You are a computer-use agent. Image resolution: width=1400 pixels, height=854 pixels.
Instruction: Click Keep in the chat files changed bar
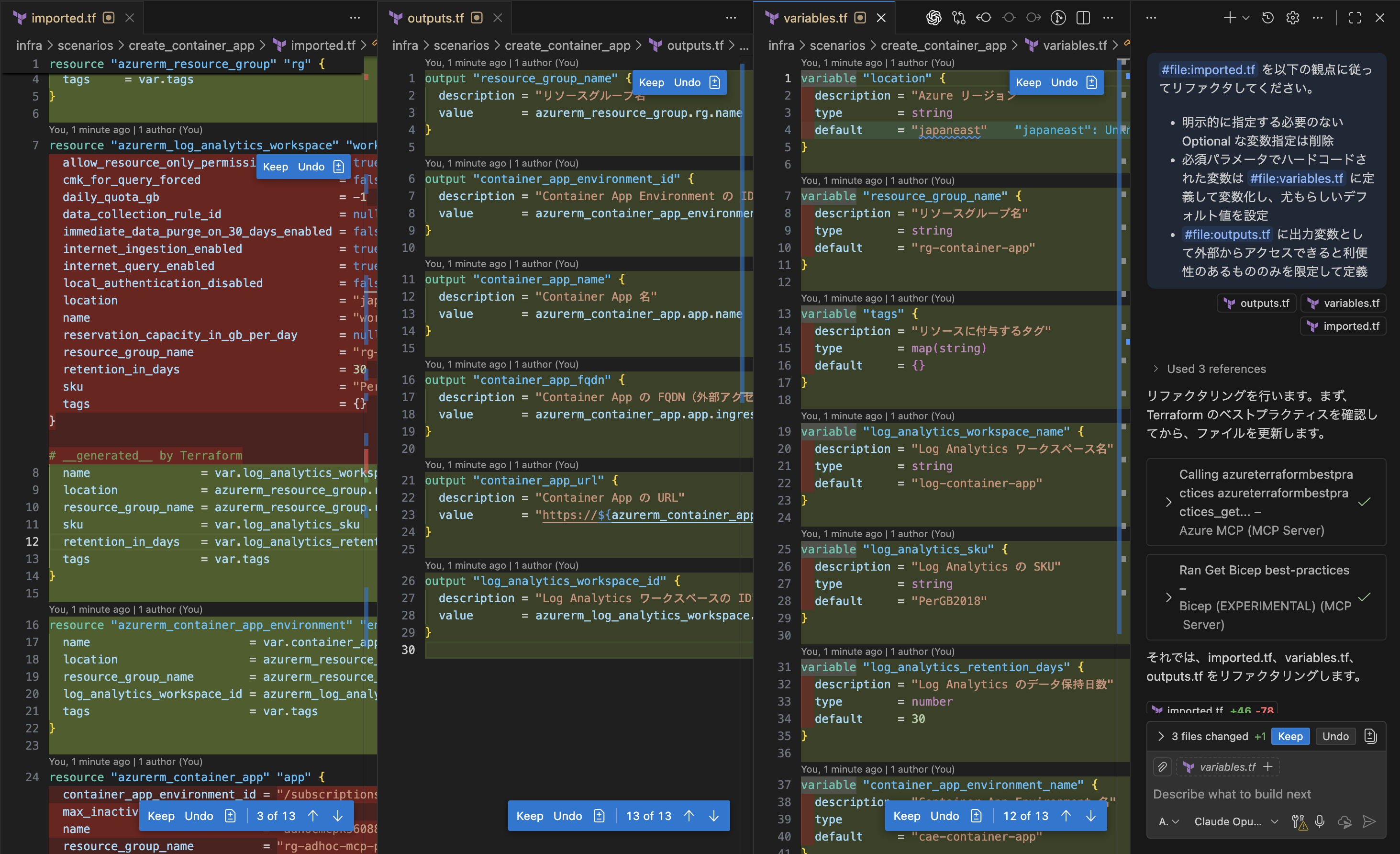tap(1290, 736)
